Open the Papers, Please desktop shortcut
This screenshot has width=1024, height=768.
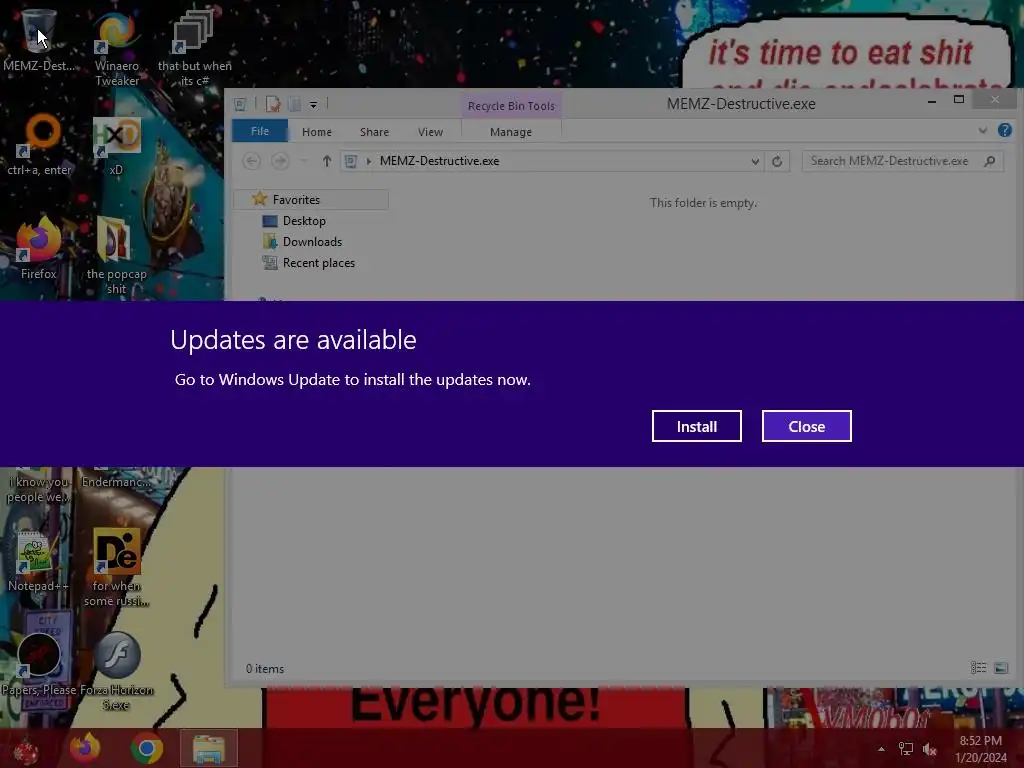tap(39, 663)
